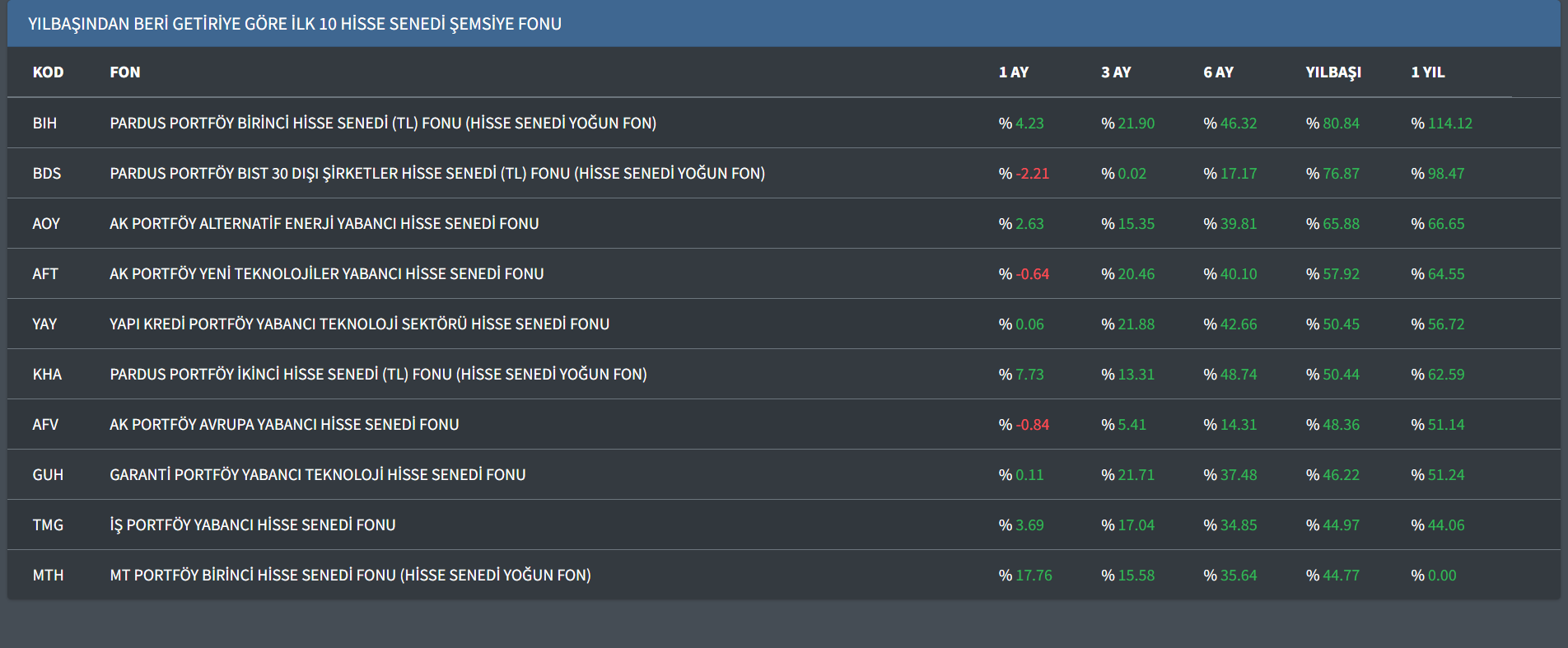Screen dimensions: 1568x648
Task: Open the BDS fund code link
Action: tap(46, 174)
